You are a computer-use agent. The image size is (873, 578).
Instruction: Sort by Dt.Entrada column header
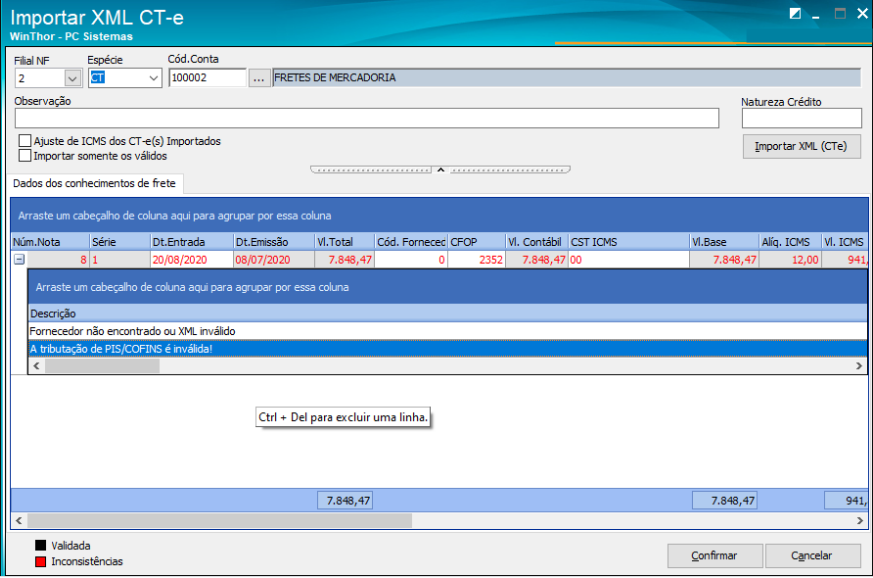coord(192,242)
